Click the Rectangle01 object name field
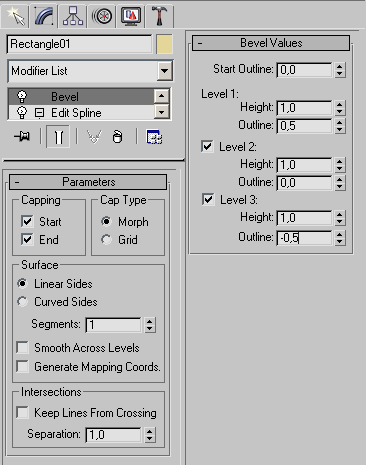 (x=79, y=44)
